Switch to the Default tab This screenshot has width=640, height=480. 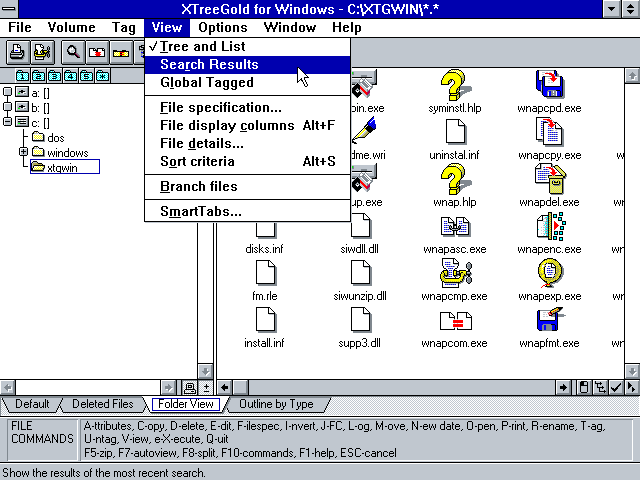coord(32,404)
